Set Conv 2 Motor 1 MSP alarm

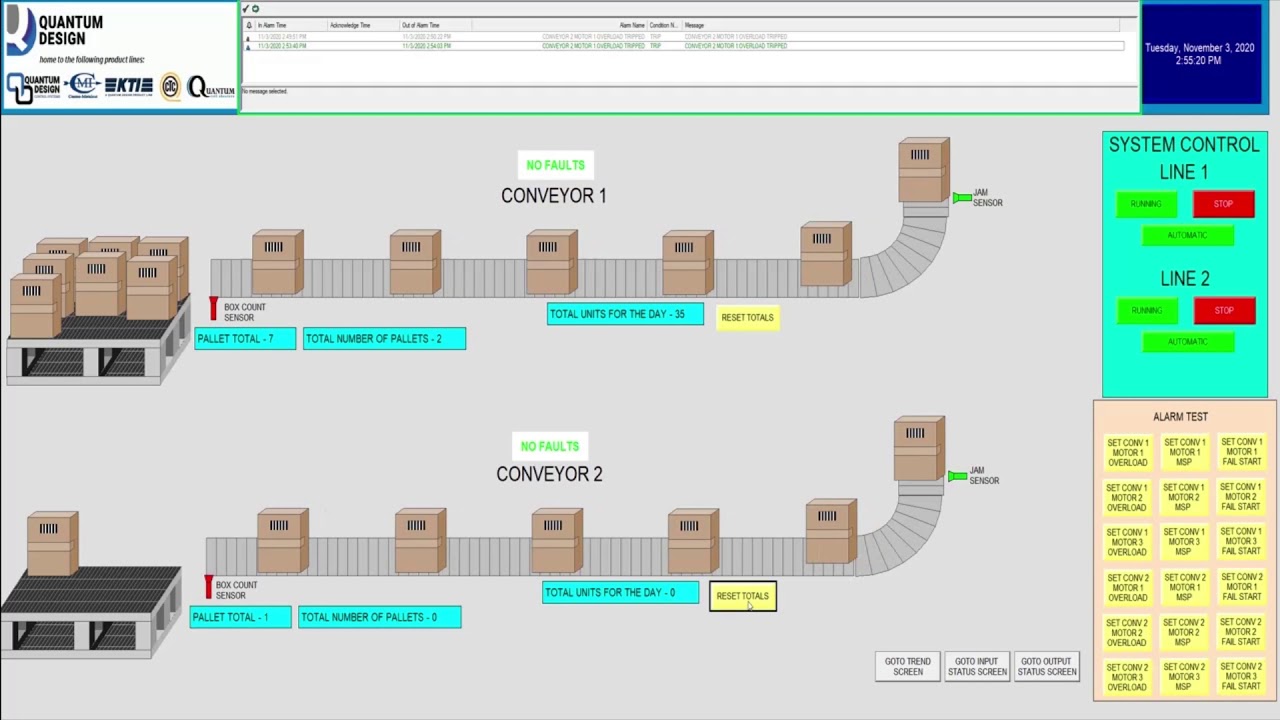(x=1184, y=587)
